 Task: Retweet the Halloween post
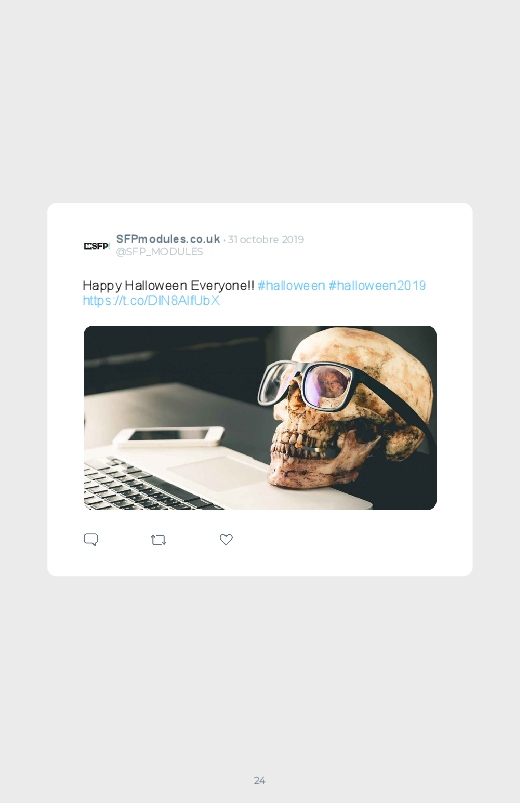tap(158, 540)
